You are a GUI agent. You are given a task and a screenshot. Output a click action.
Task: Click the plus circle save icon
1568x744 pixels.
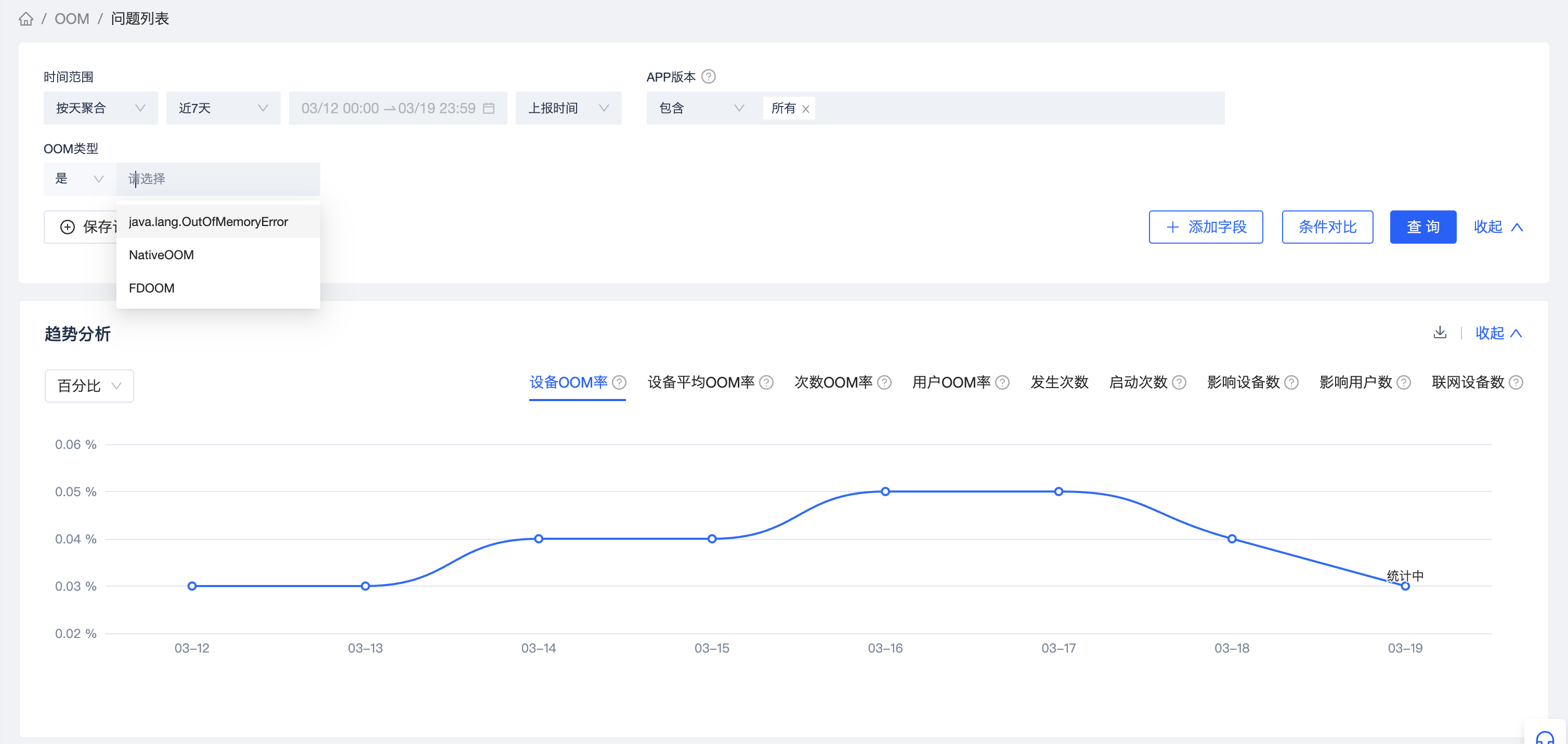68,227
